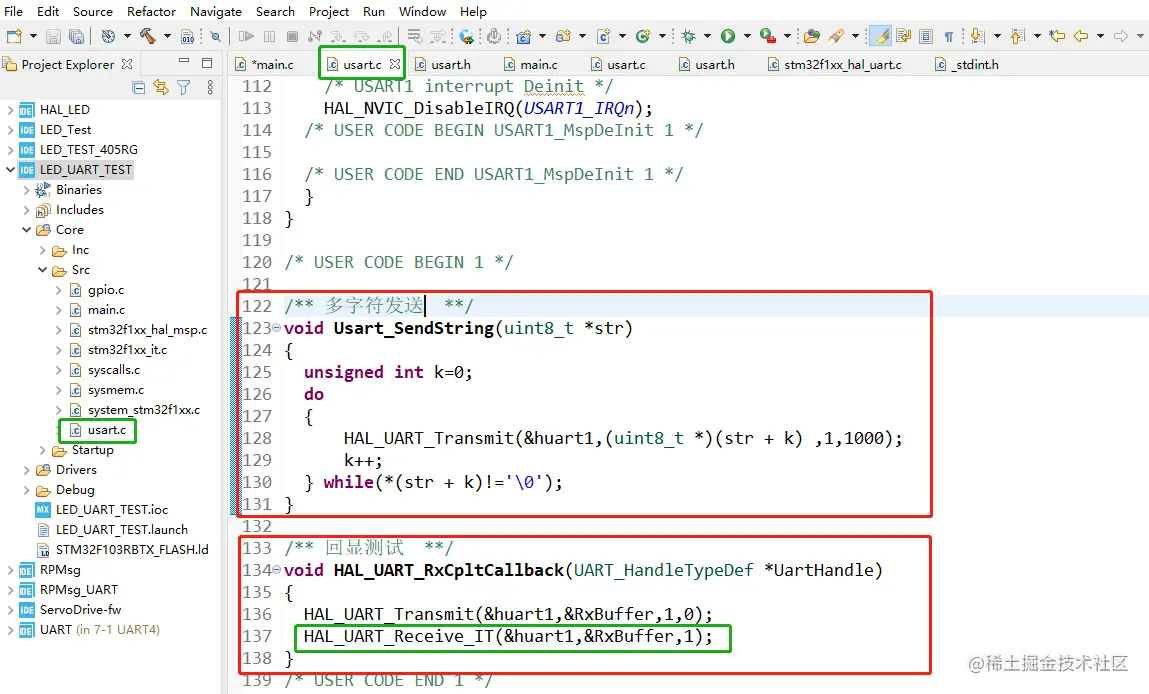This screenshot has height=694, width=1149.
Task: Collapse the Core folder
Action: (26, 229)
